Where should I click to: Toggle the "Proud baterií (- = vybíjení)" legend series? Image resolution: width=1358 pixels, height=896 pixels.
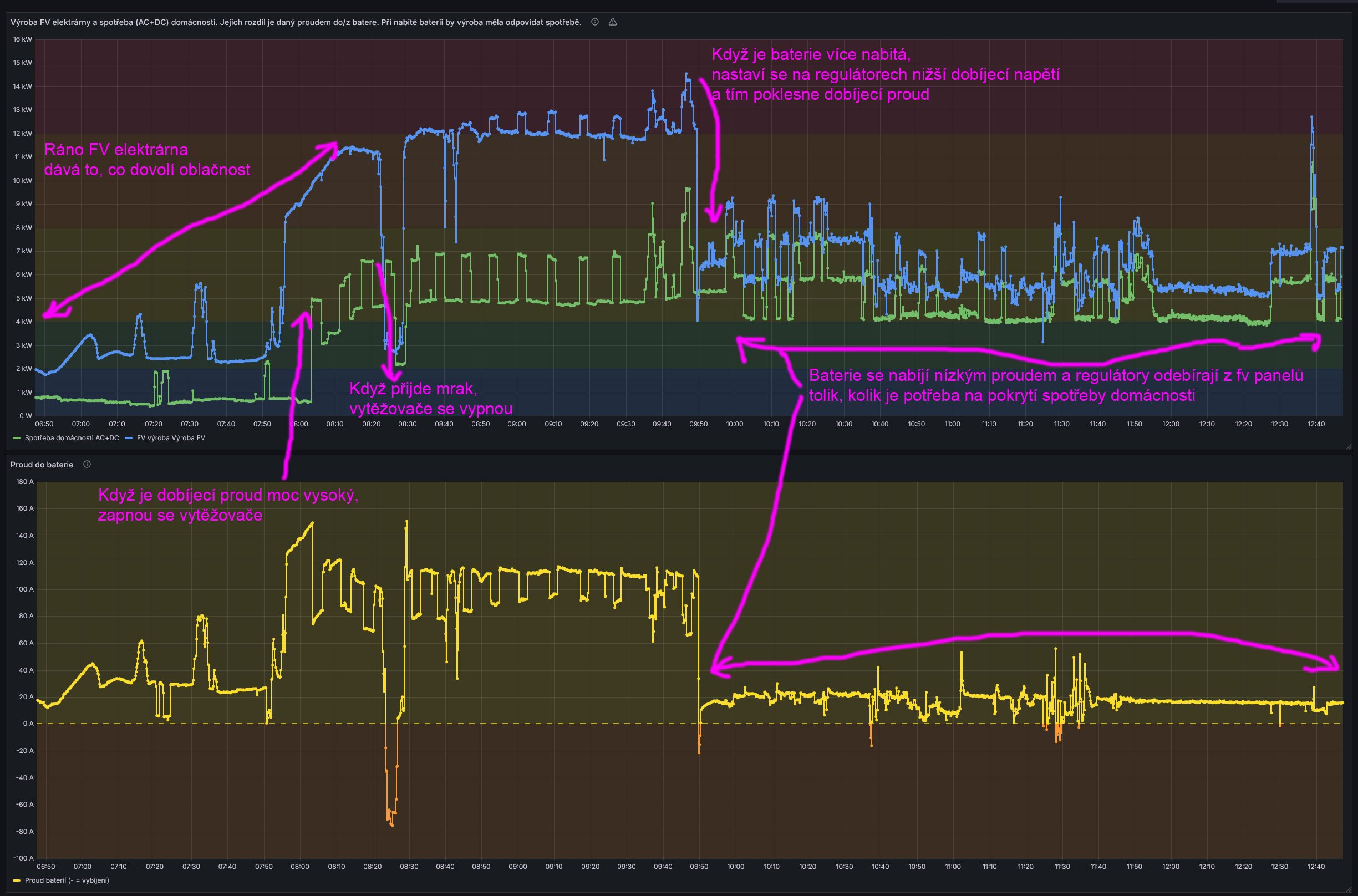point(67,880)
